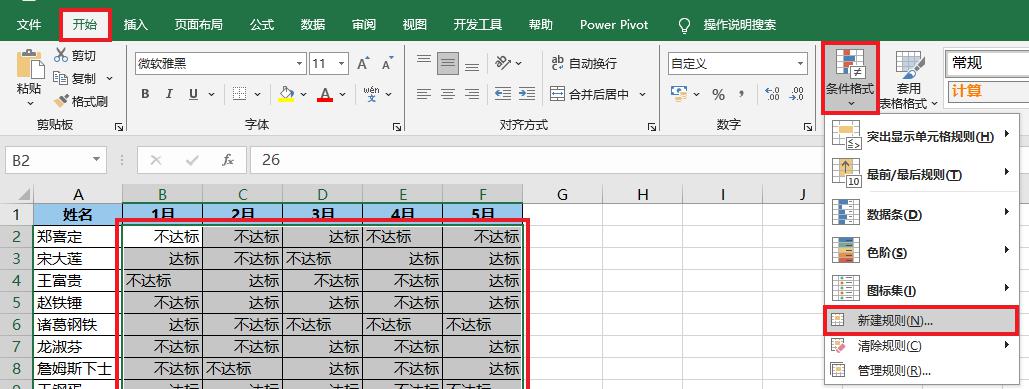Align text to the left

(424, 94)
